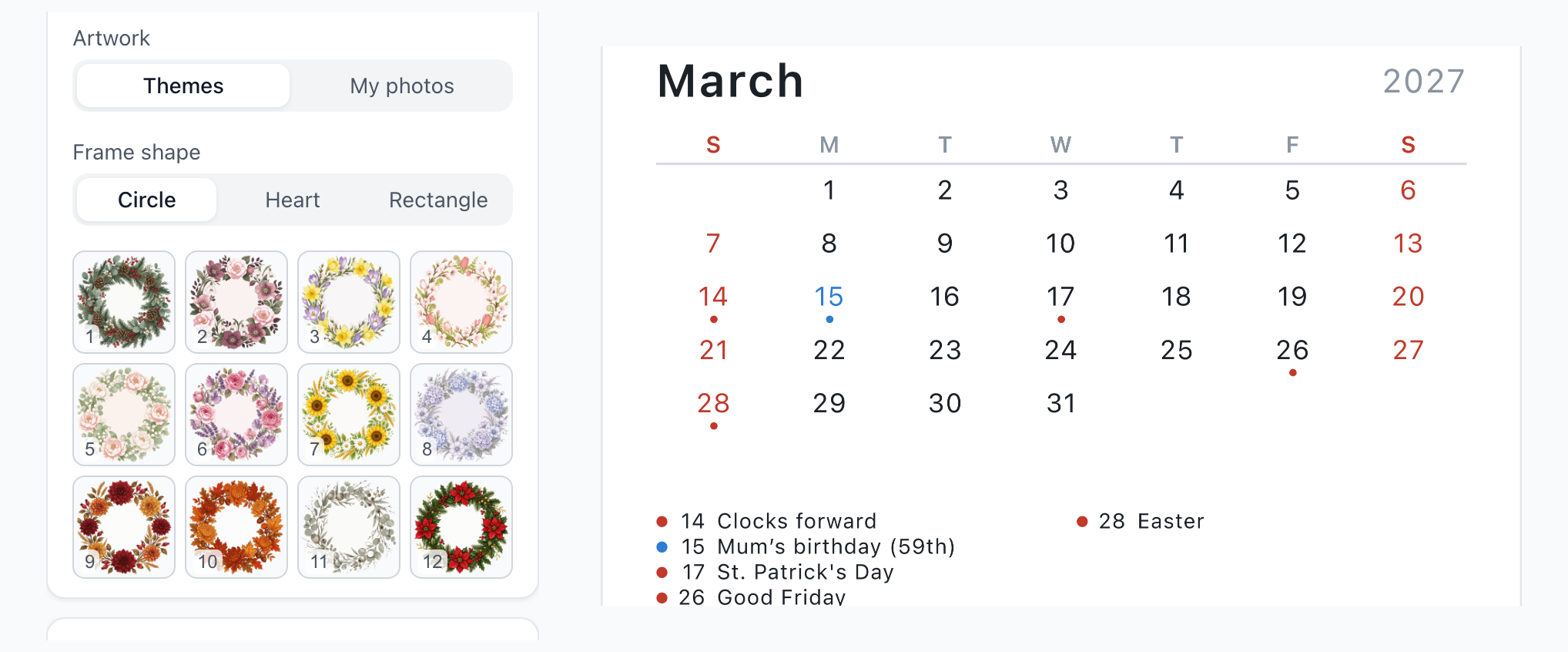Set frame shape to Heart
1568x652 pixels.
(x=293, y=200)
